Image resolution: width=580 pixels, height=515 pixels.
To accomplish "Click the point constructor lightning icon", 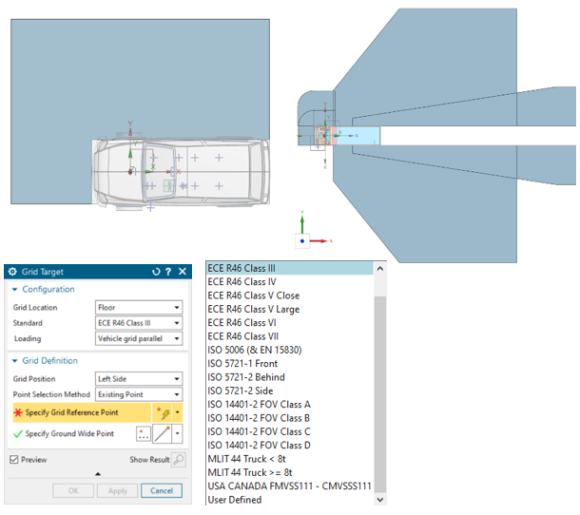I will coord(163,413).
